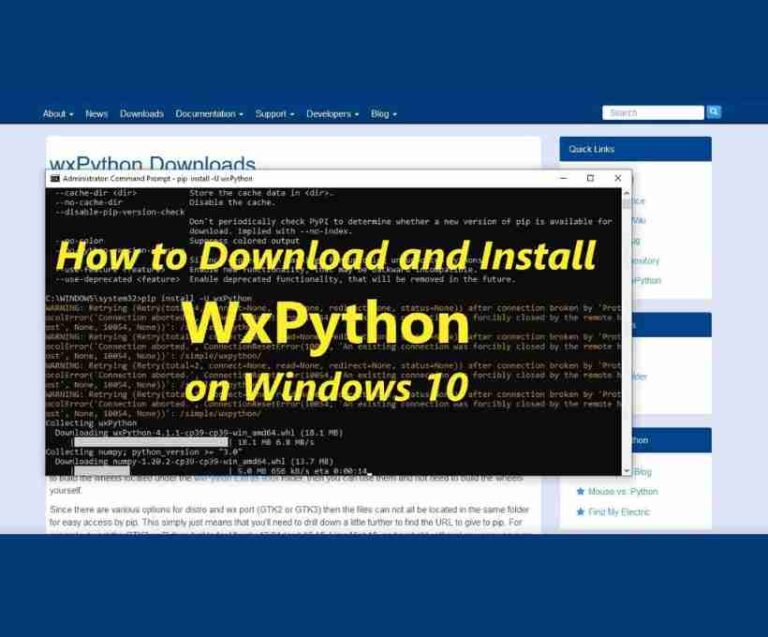The image size is (768, 637).
Task: Open the About dropdown menu
Action: pyautogui.click(x=58, y=114)
